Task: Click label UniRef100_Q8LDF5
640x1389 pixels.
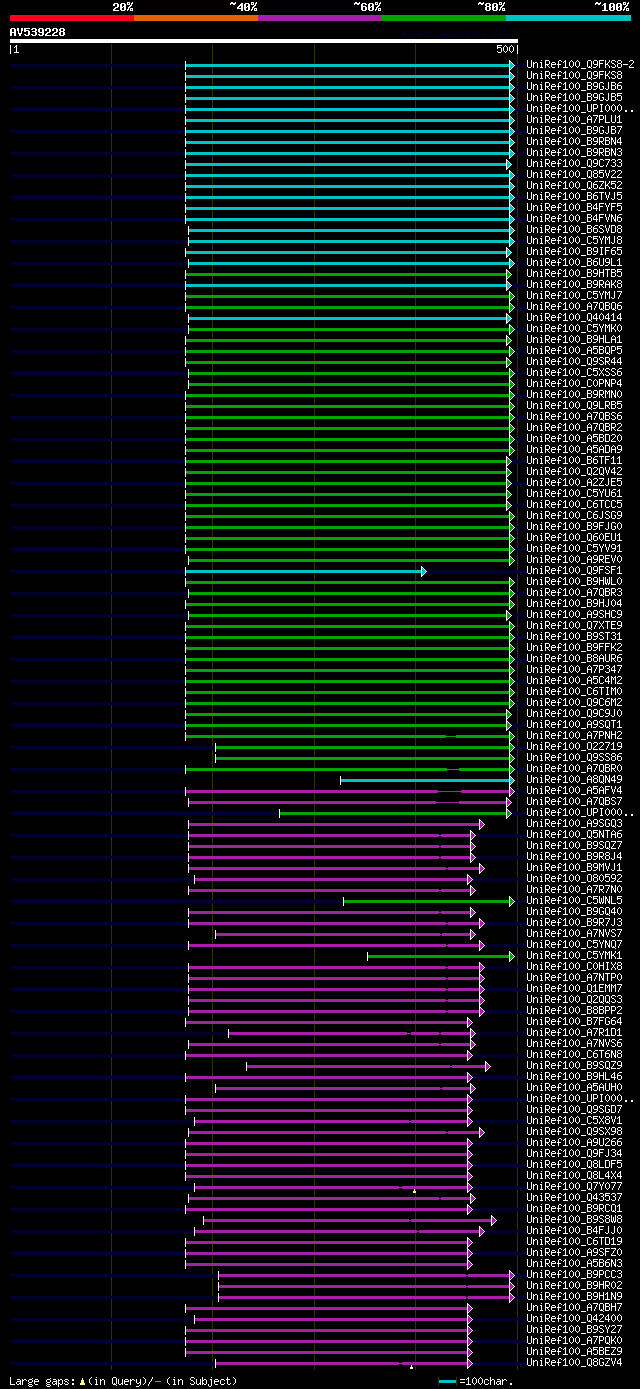Action: pos(574,1165)
